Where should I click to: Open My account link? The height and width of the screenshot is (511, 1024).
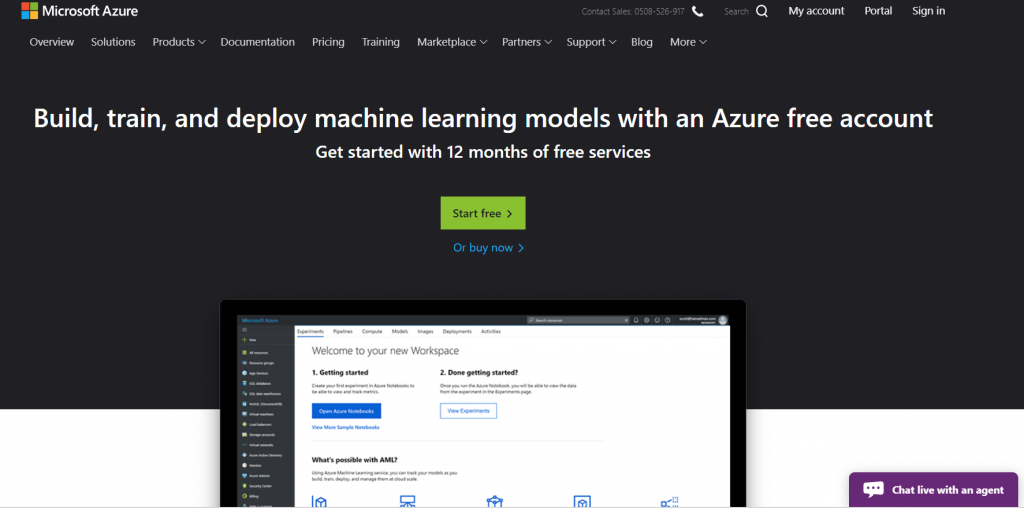coord(816,11)
